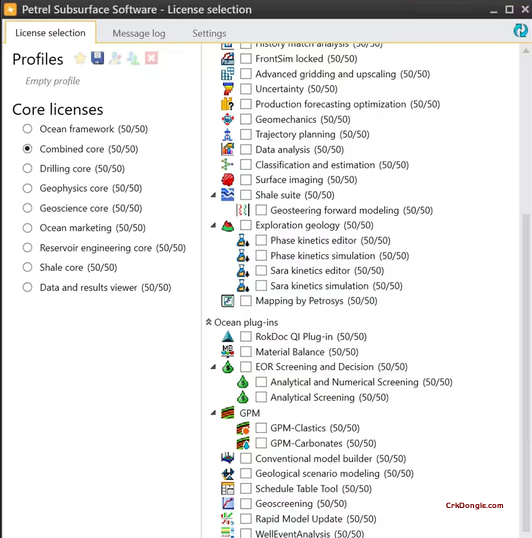Click the FrontSim locked icon
532x538 pixels.
coord(227,59)
